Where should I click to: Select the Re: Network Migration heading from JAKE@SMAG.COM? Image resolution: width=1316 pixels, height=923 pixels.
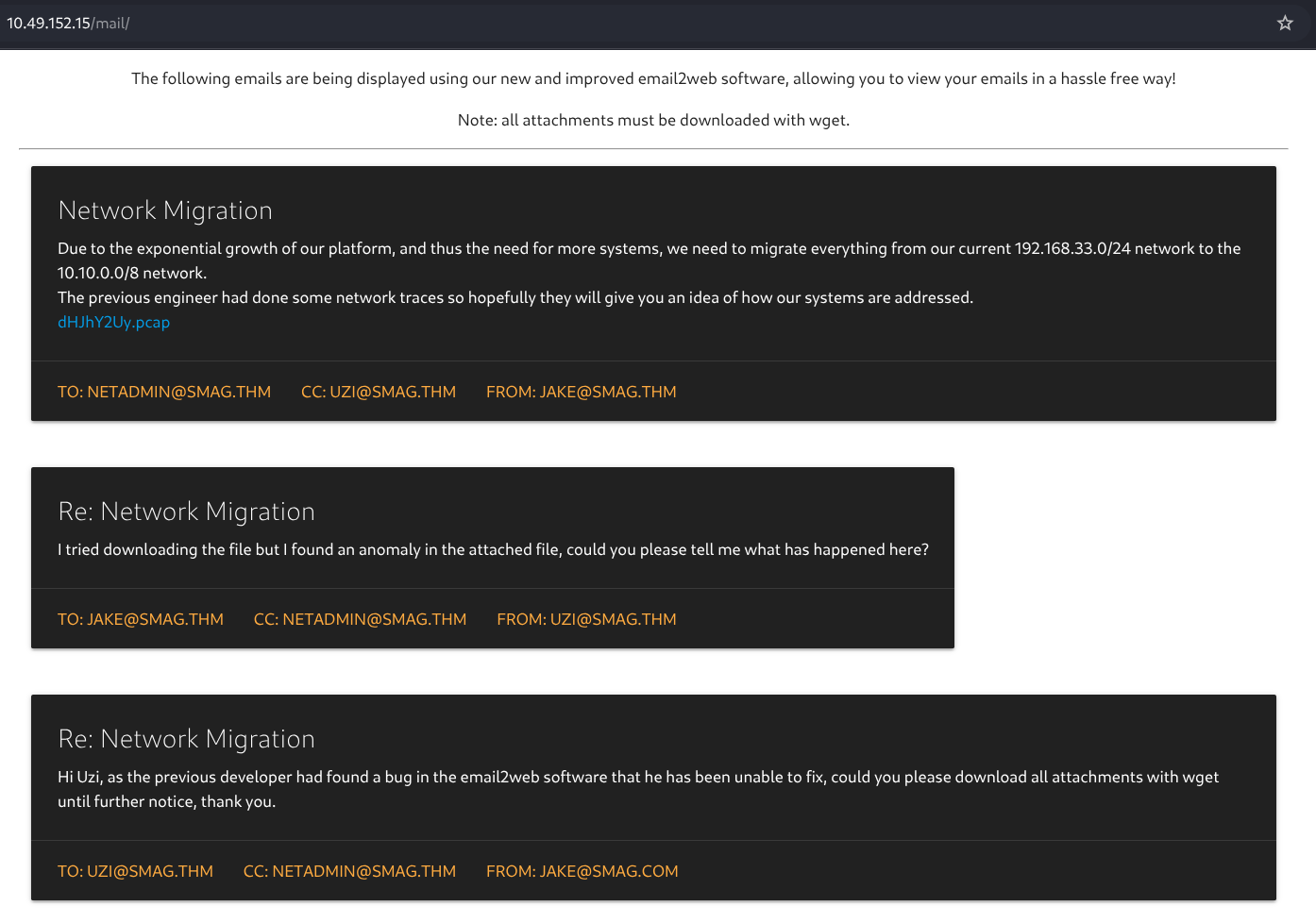(x=186, y=739)
